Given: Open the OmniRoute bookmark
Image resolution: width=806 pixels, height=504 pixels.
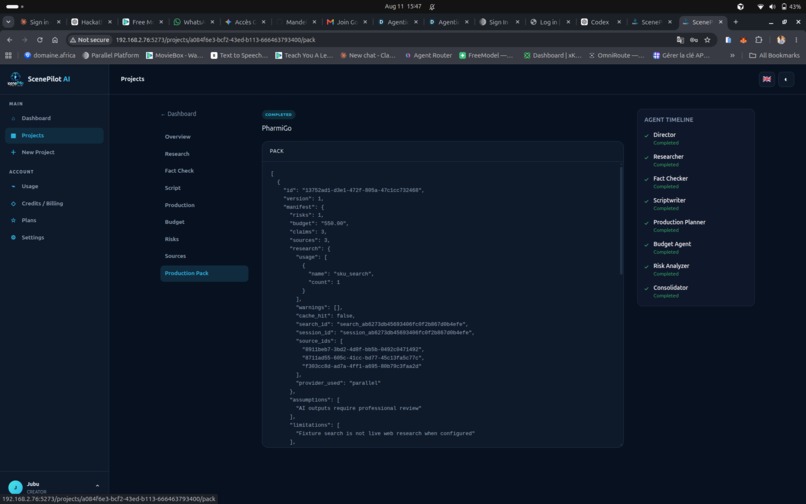Looking at the screenshot, I should [616, 55].
